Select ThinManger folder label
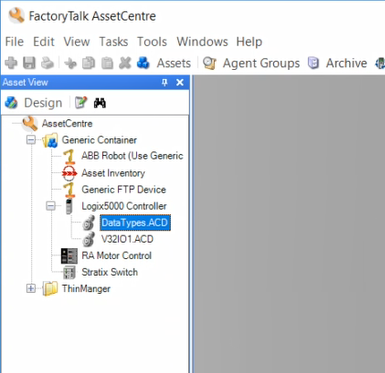 [86, 289]
